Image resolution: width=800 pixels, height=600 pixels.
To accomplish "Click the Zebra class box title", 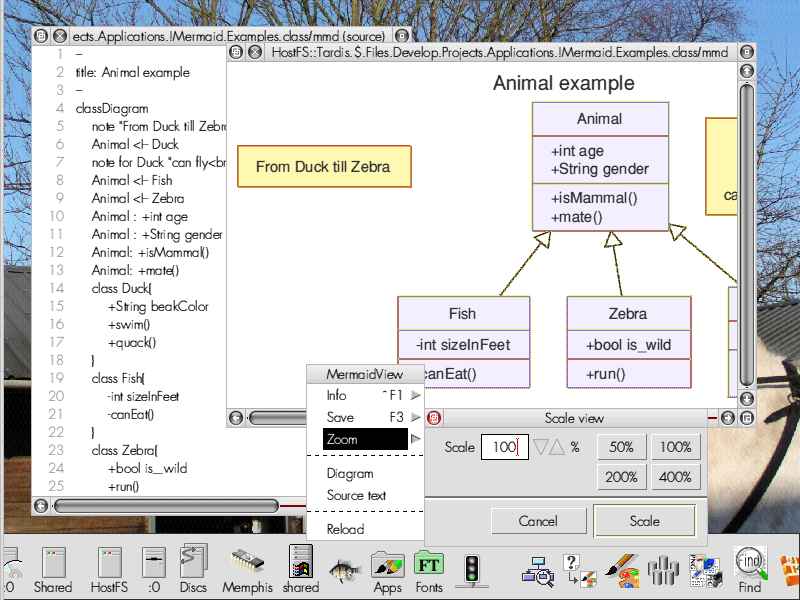I will tap(628, 313).
